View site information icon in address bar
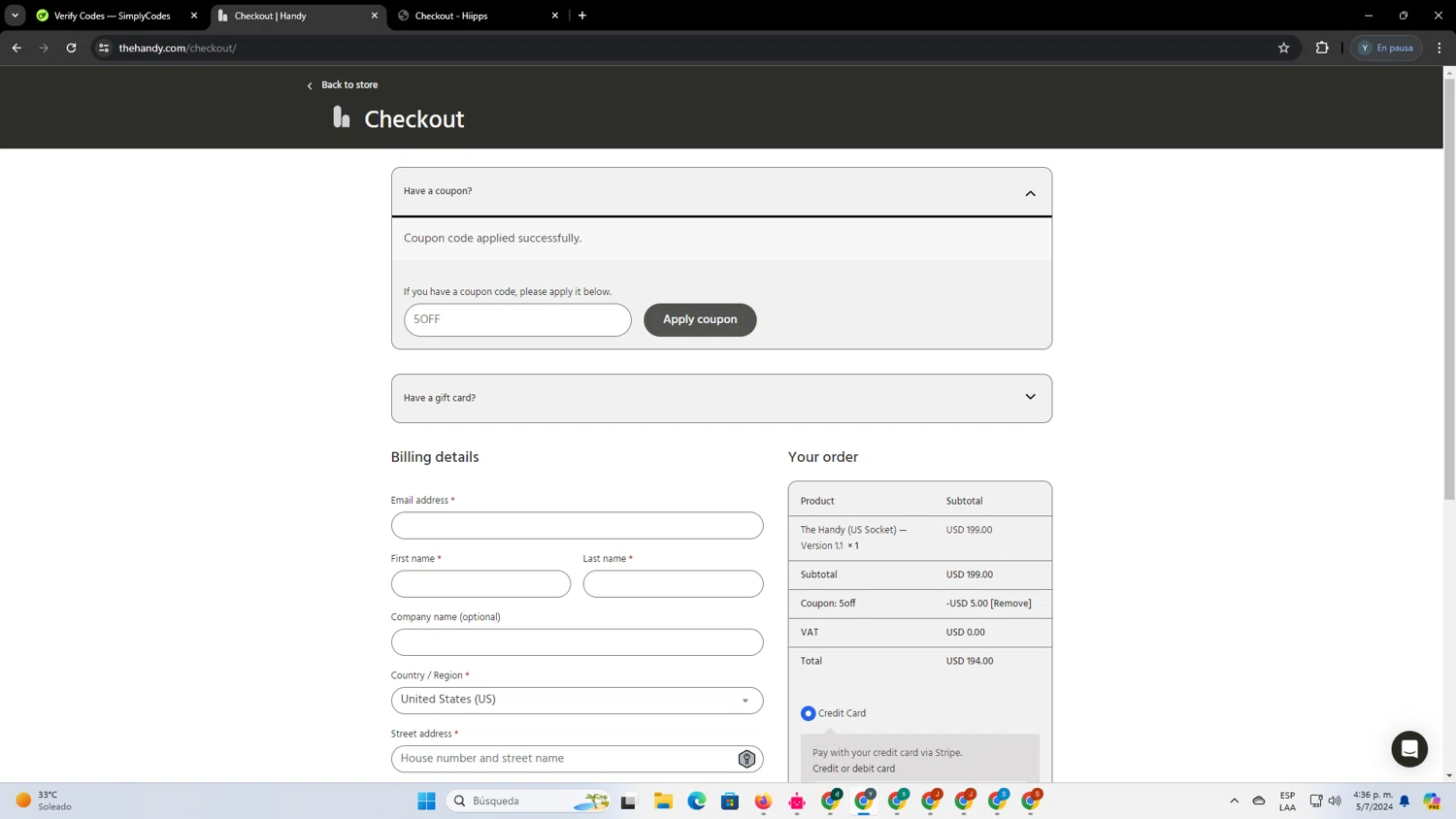The image size is (1456, 819). (x=104, y=48)
